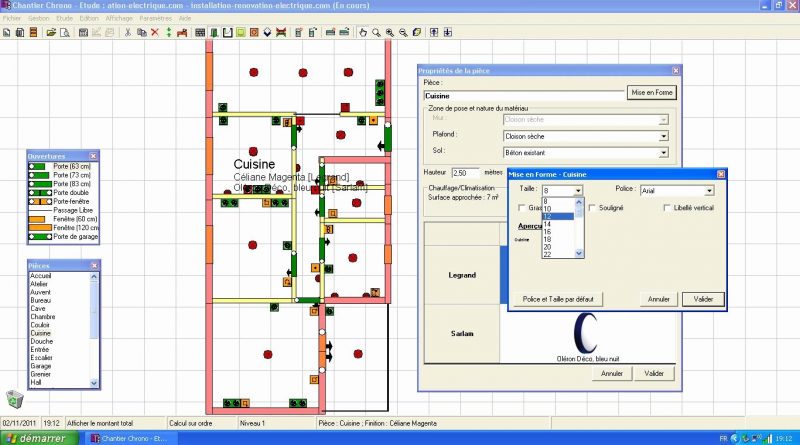
Task: Click the black diamond toolbar icon
Action: click(x=267, y=32)
